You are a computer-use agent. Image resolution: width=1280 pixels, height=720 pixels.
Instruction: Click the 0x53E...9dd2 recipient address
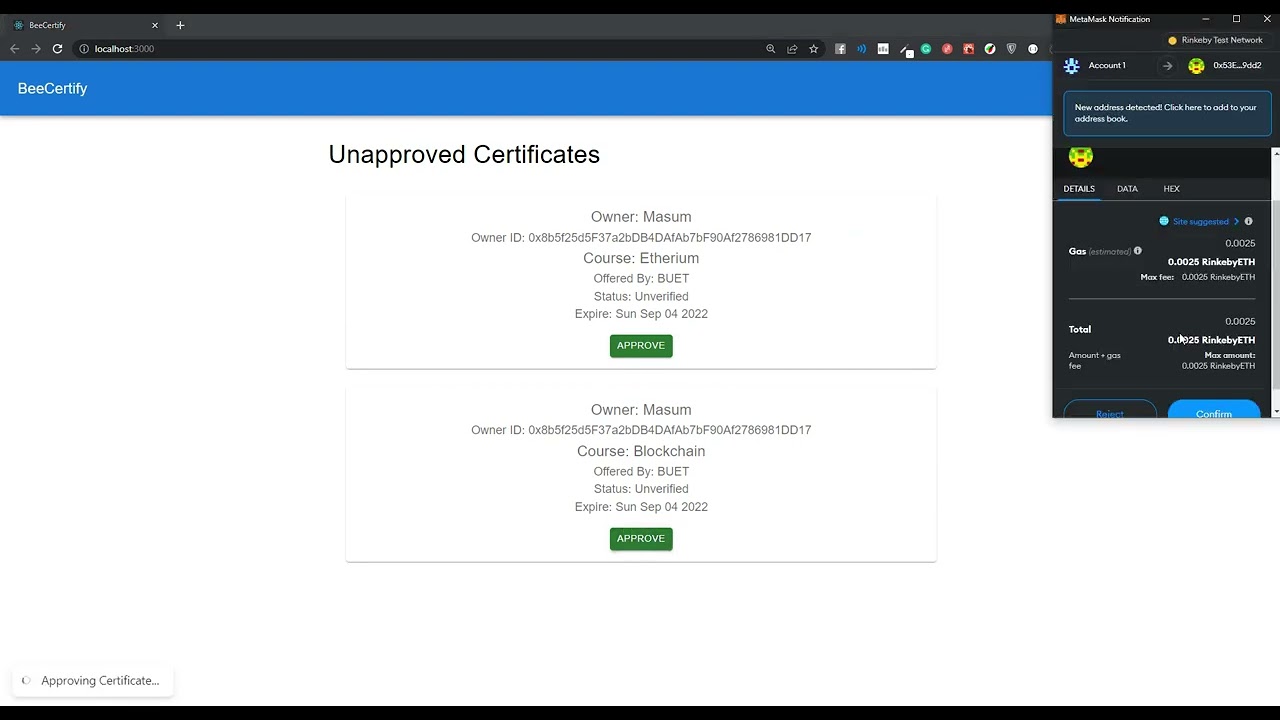[1237, 66]
